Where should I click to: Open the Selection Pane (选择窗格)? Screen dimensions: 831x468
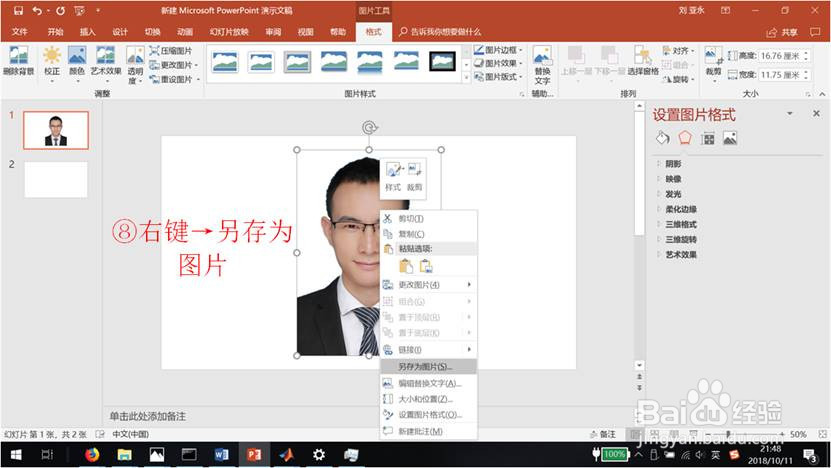click(x=643, y=61)
